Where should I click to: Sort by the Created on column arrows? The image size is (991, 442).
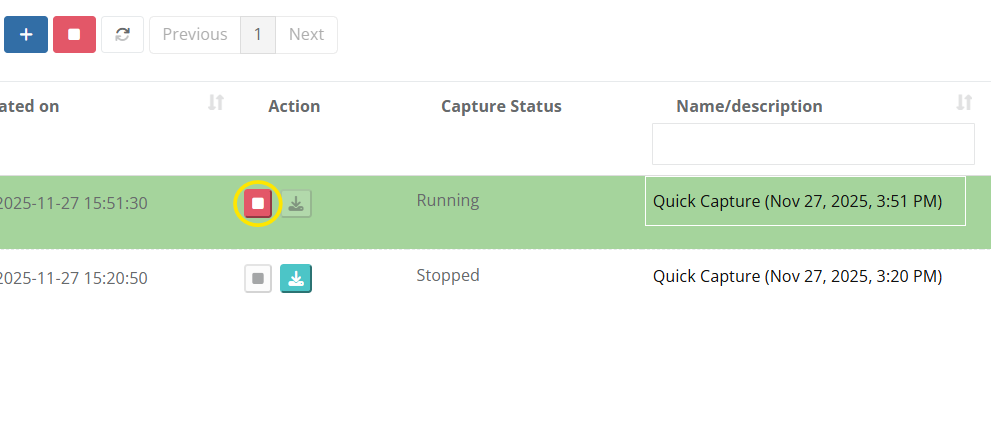216,103
